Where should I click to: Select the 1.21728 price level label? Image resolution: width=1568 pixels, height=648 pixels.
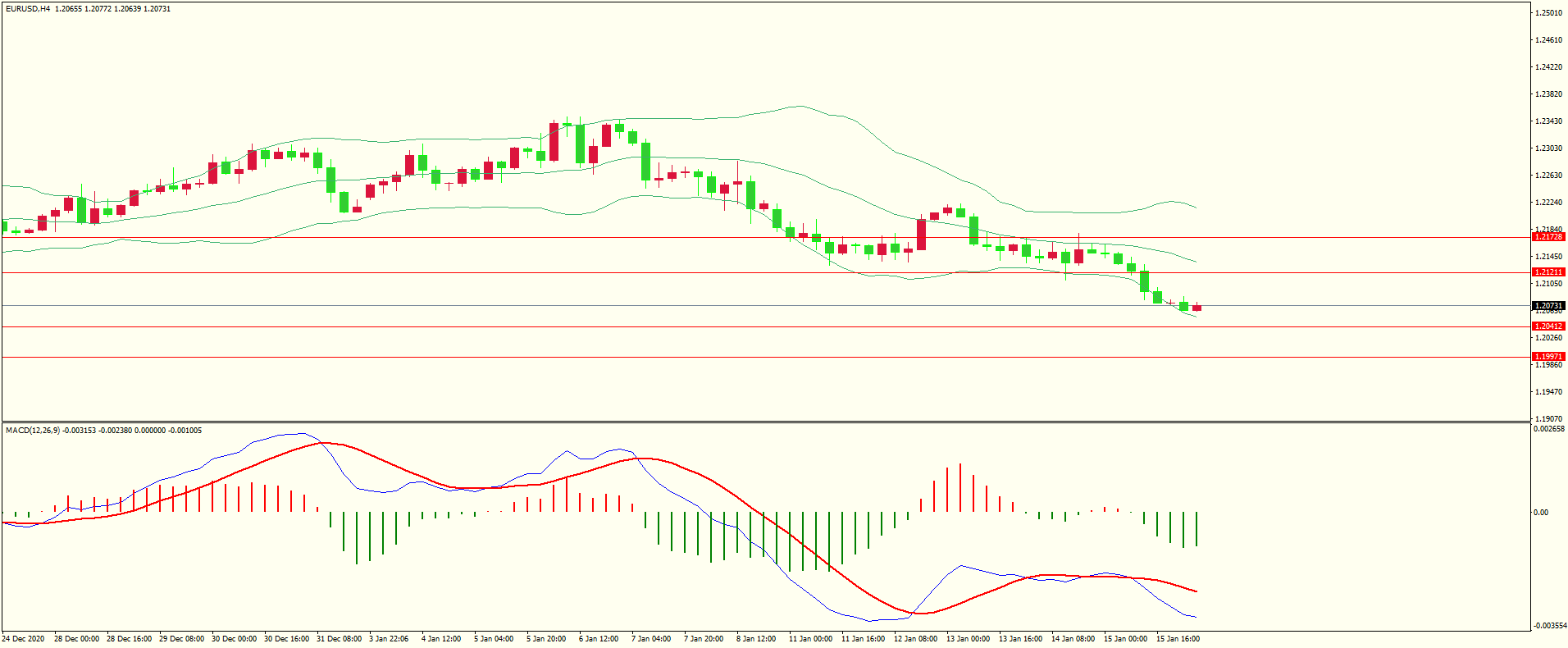(1547, 237)
